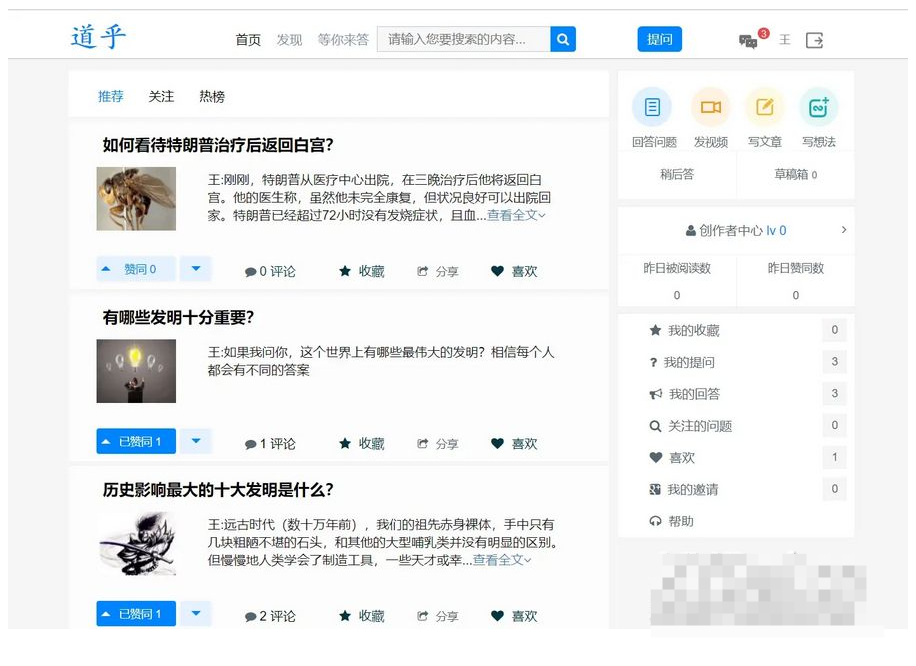Toggle 已赞同 1 on 十大发明 question
916x666 pixels.
point(136,613)
